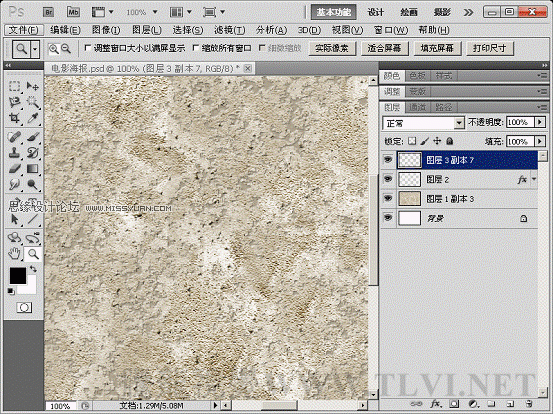The width and height of the screenshot is (553, 414).
Task: Hide the 背景 layer
Action: (388, 218)
